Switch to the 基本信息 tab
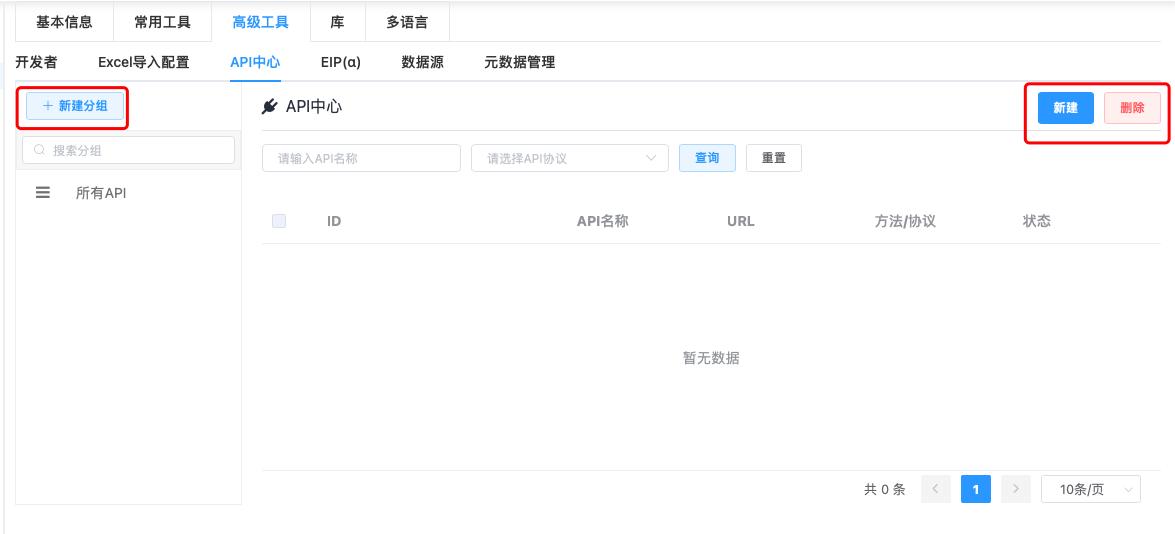Image resolution: width=1175 pixels, height=534 pixels. (64, 22)
